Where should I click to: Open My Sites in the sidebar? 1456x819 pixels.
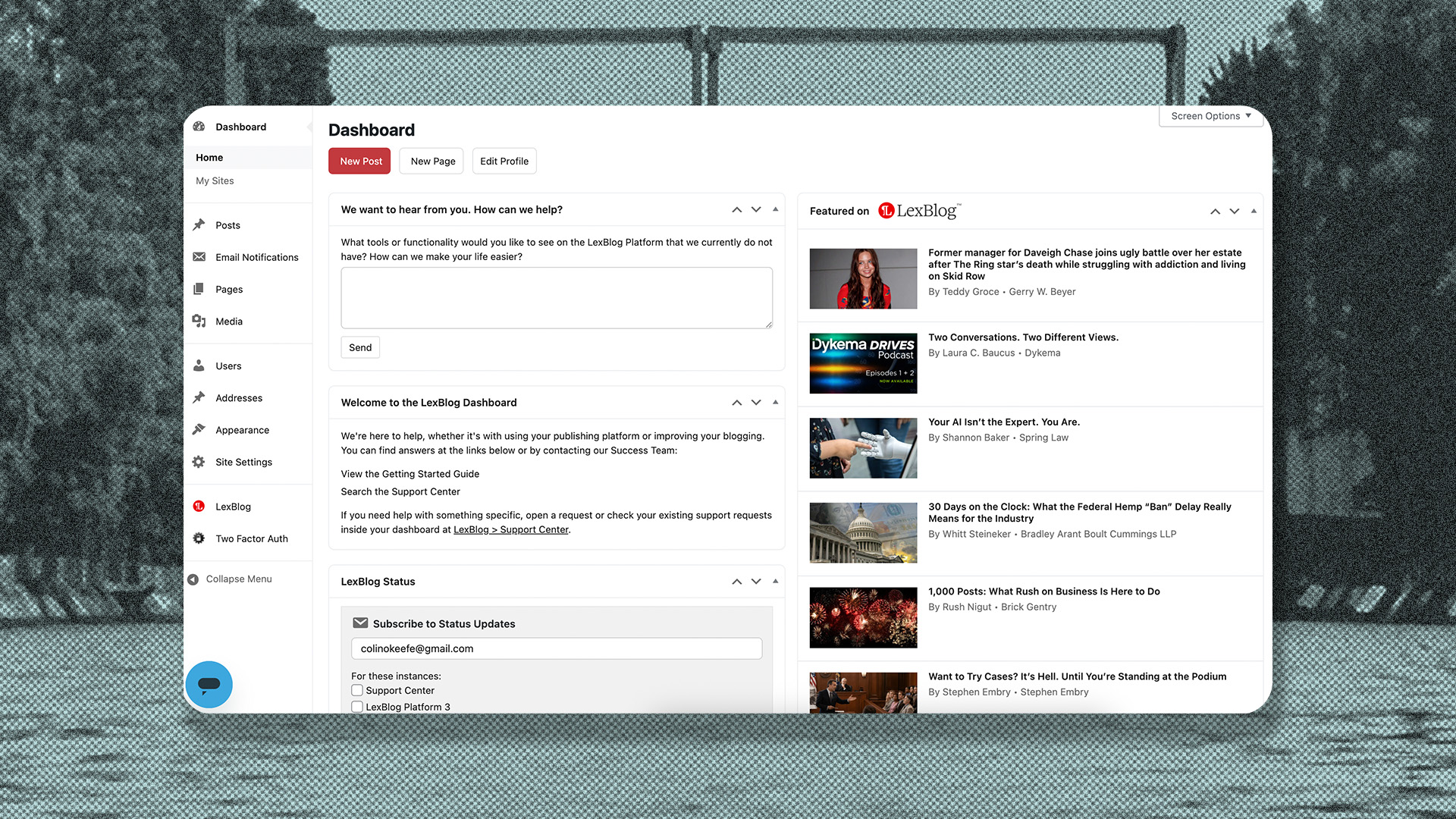click(215, 180)
